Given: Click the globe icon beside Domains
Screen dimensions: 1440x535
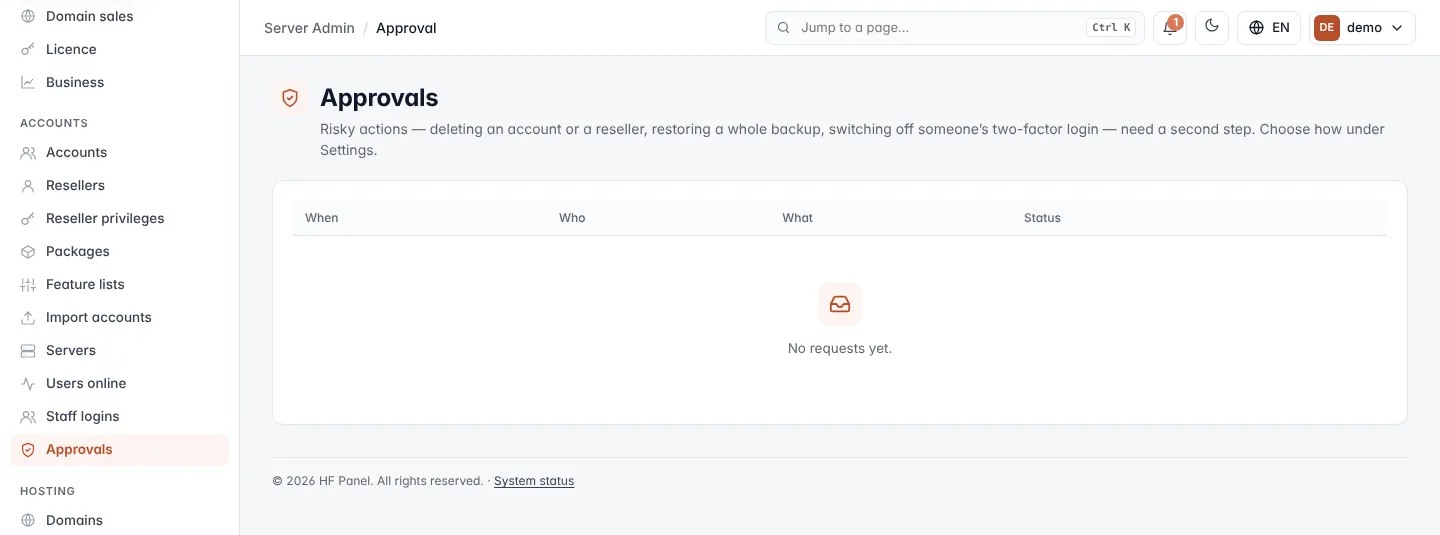Looking at the screenshot, I should (28, 520).
